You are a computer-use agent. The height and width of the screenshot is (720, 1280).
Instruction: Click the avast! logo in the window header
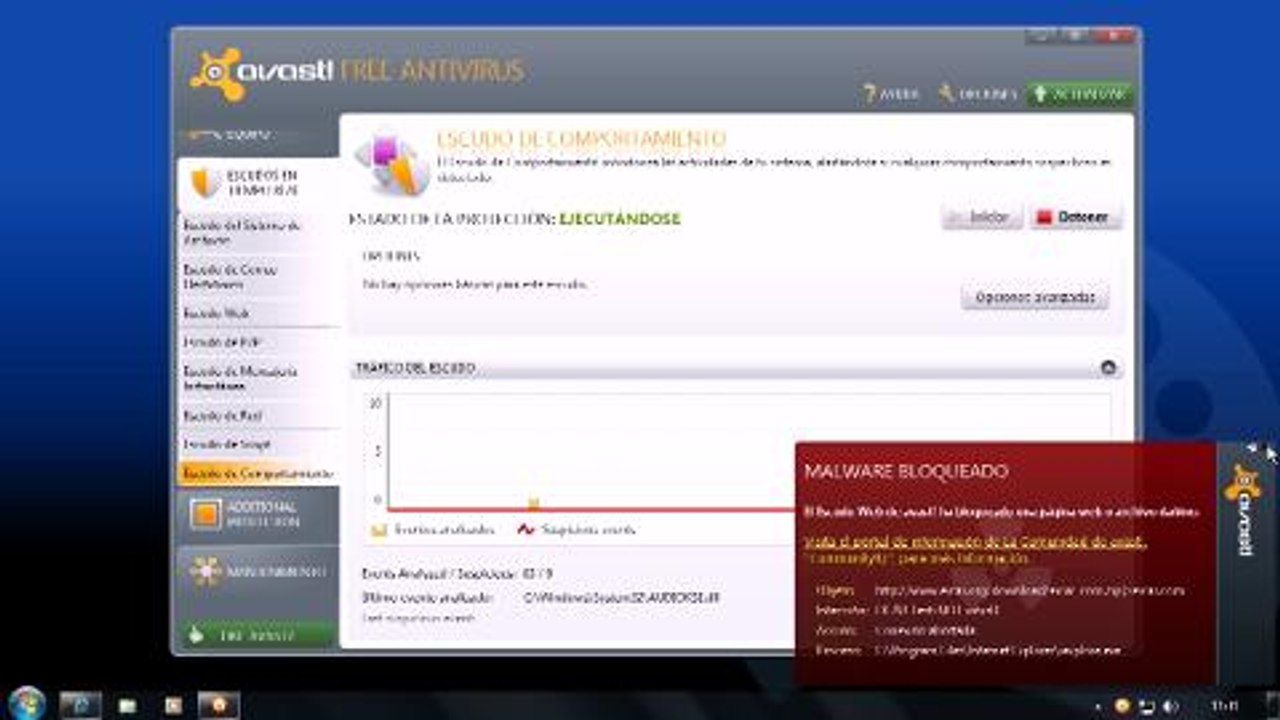[260, 73]
